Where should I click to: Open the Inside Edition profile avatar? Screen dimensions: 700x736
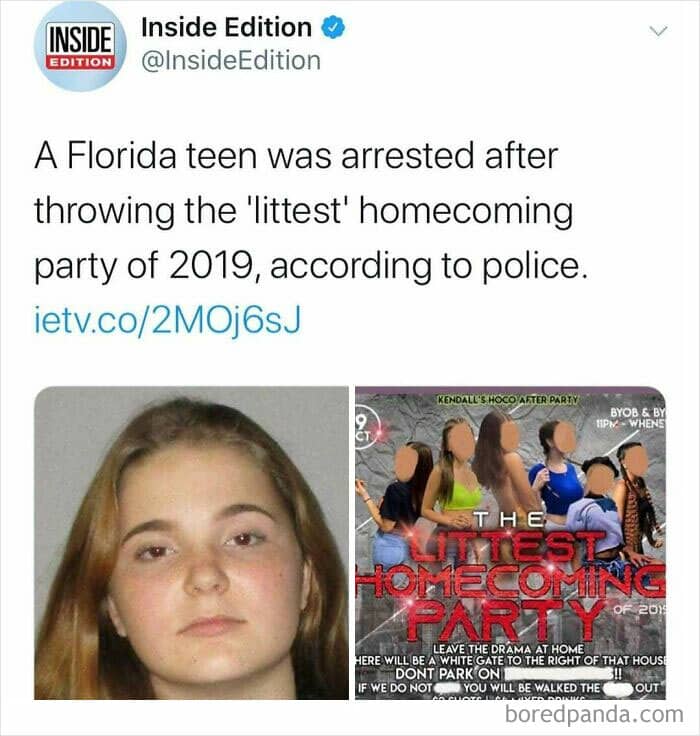coord(80,46)
